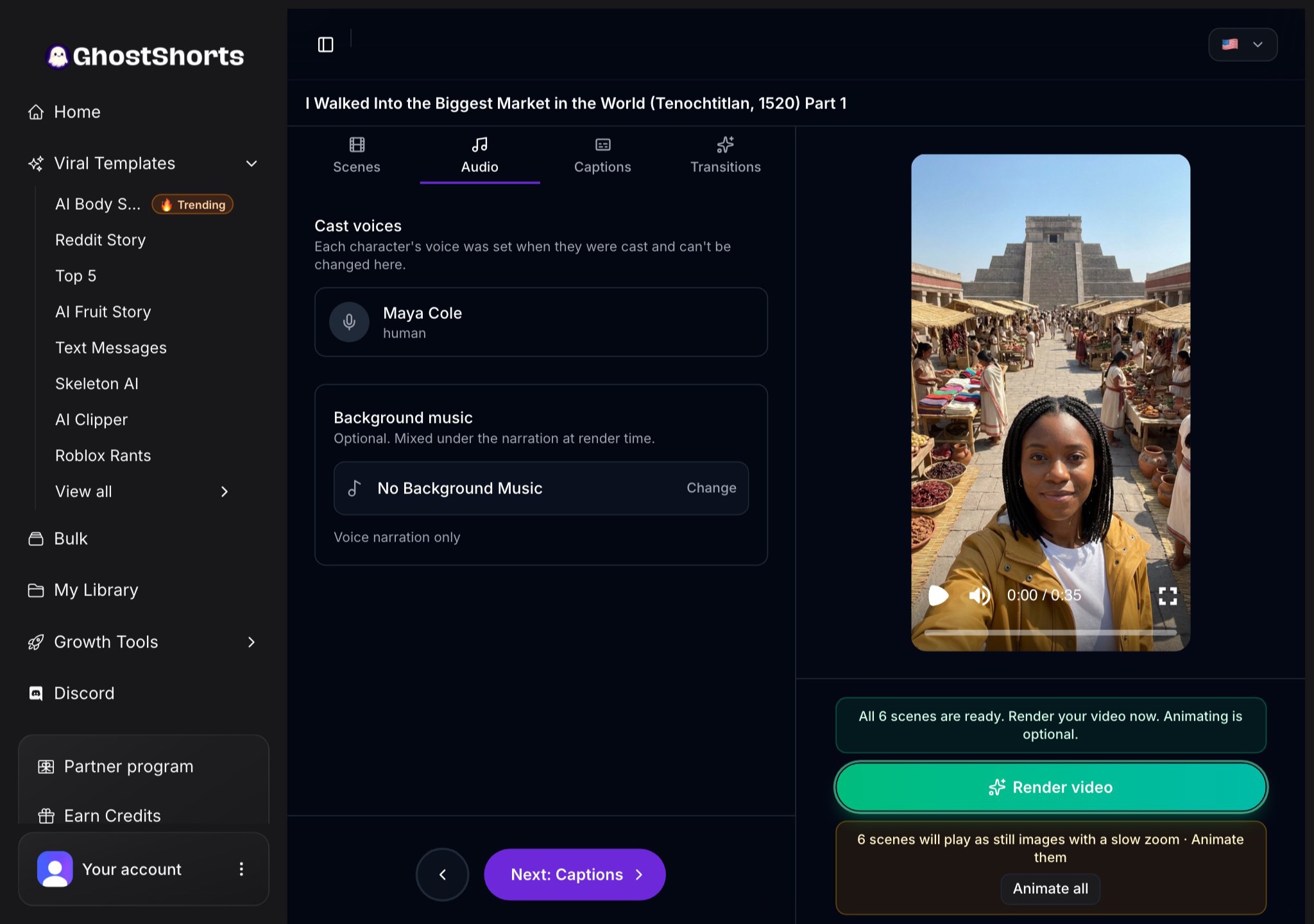
Task: Open the preview in fullscreen
Action: (x=1167, y=596)
